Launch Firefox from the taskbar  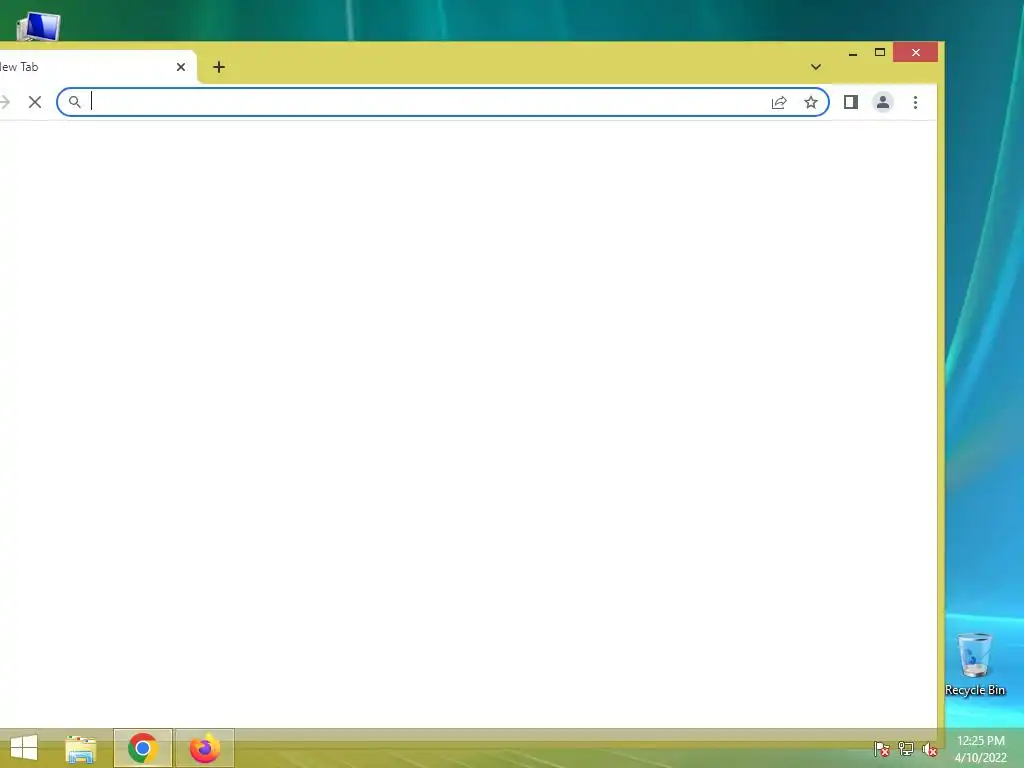point(204,748)
